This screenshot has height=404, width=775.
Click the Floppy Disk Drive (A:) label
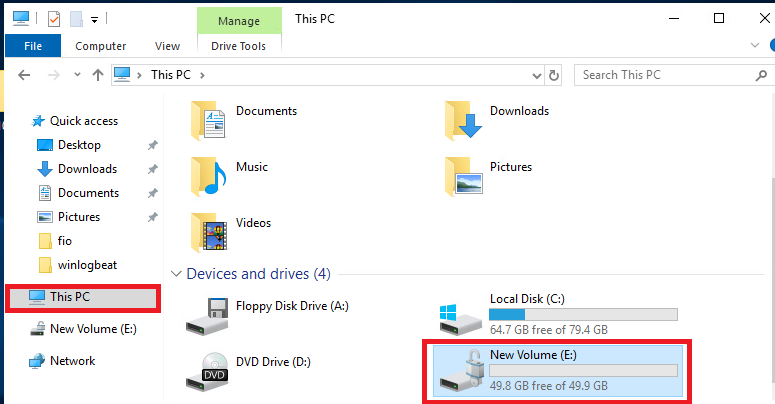pyautogui.click(x=292, y=306)
